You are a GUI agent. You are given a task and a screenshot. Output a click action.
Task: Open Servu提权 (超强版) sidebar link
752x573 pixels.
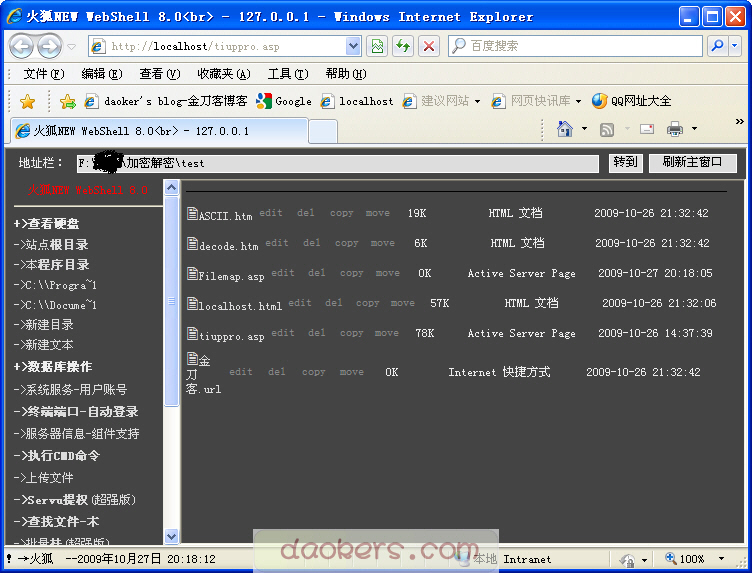click(75, 500)
